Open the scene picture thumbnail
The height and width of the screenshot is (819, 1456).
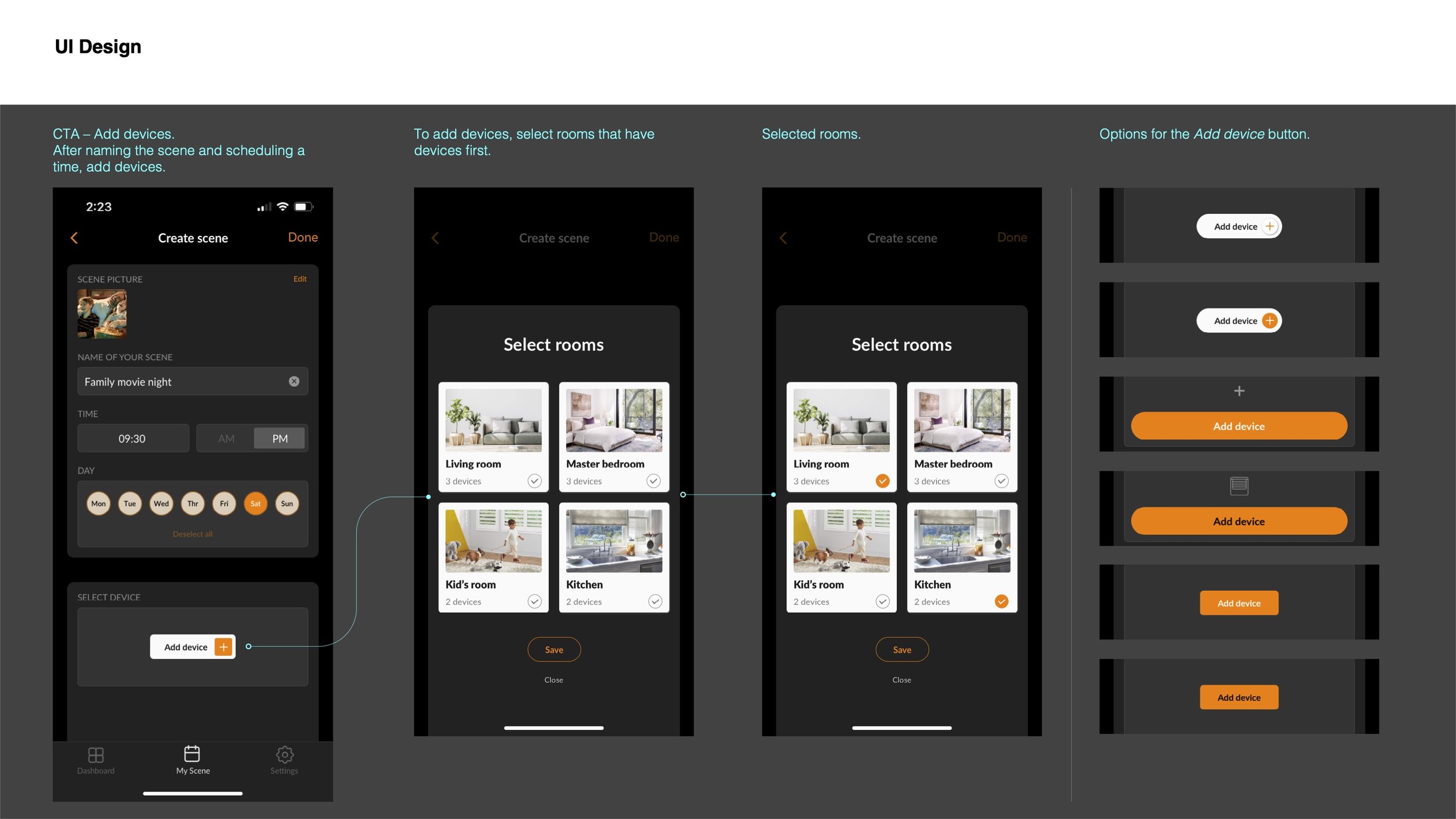click(102, 314)
